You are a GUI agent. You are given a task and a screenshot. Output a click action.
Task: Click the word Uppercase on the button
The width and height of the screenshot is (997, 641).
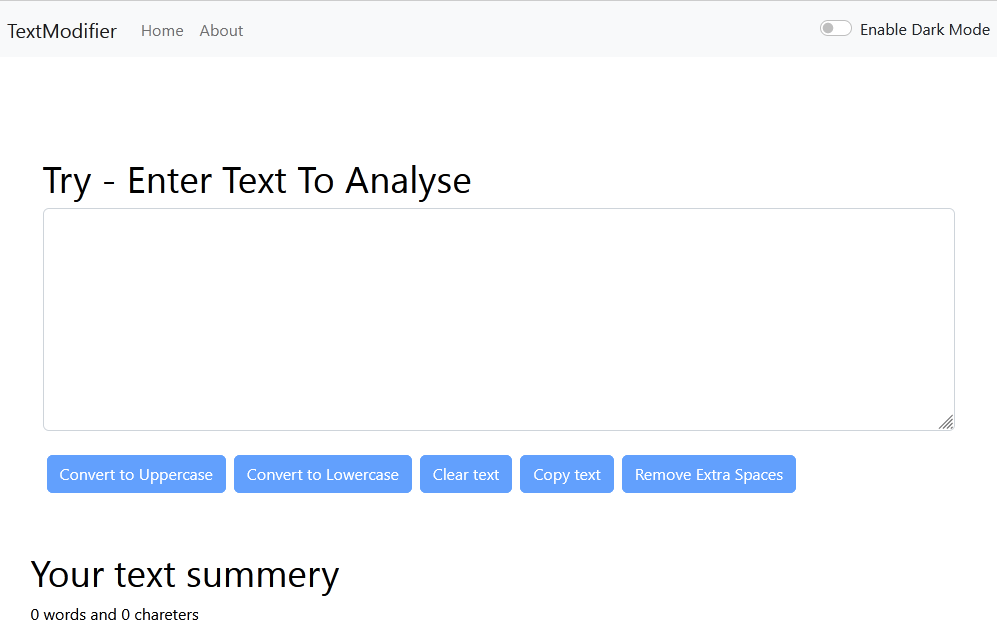pos(176,475)
